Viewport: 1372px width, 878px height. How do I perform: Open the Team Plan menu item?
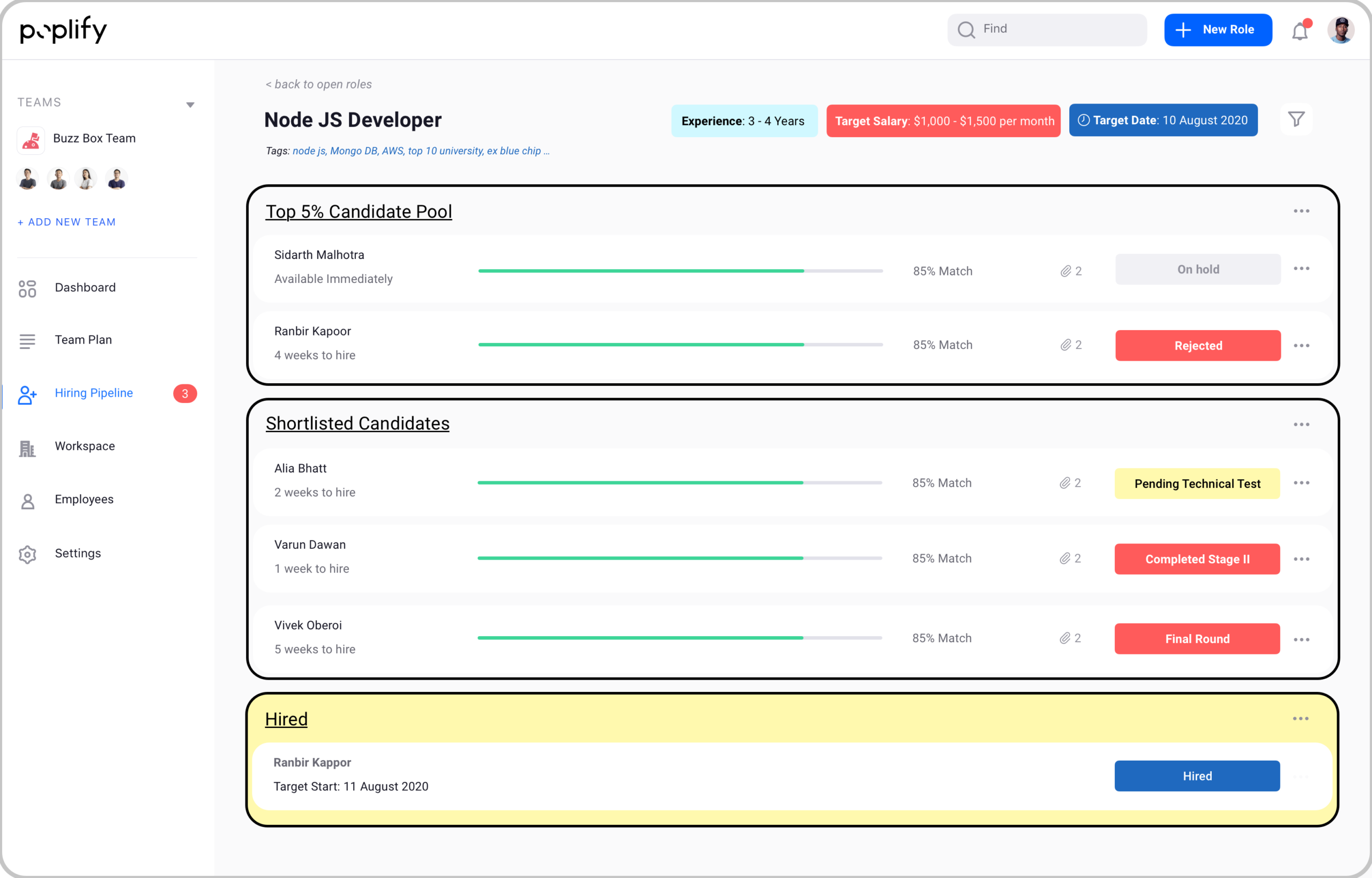pyautogui.click(x=83, y=340)
